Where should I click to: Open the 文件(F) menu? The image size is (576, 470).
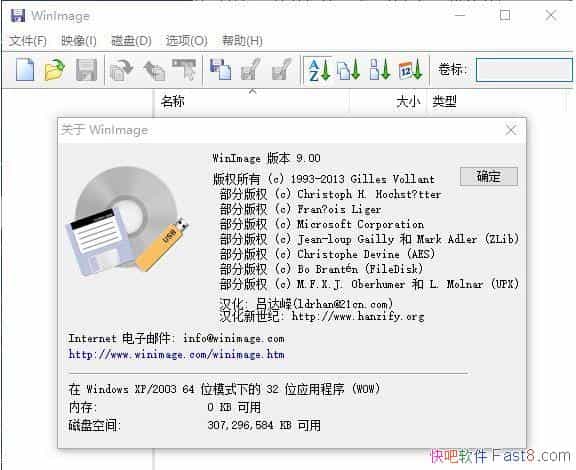pyautogui.click(x=28, y=41)
